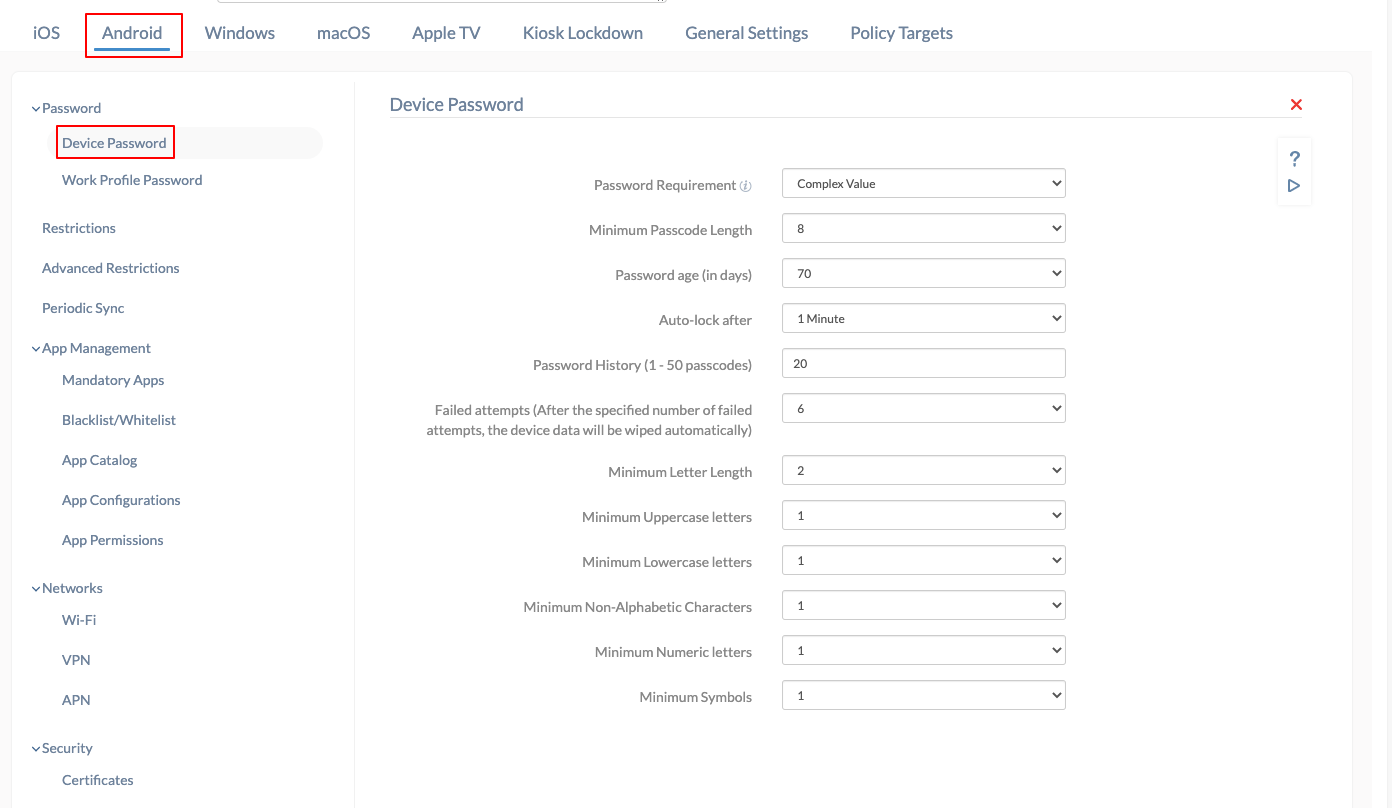
Task: Open the Policy Targets tab
Action: pyautogui.click(x=900, y=32)
